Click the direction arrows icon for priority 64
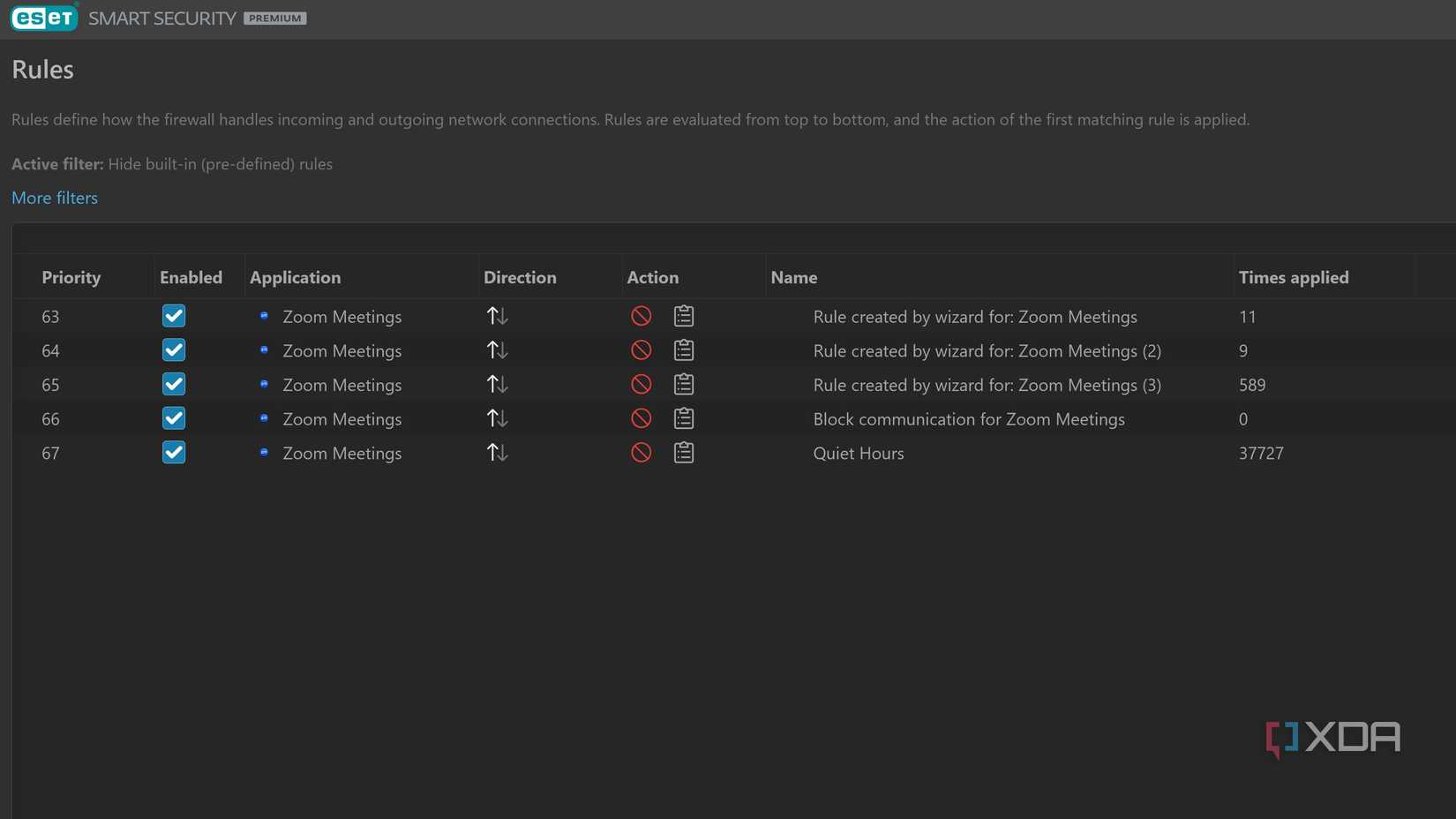 pyautogui.click(x=497, y=349)
